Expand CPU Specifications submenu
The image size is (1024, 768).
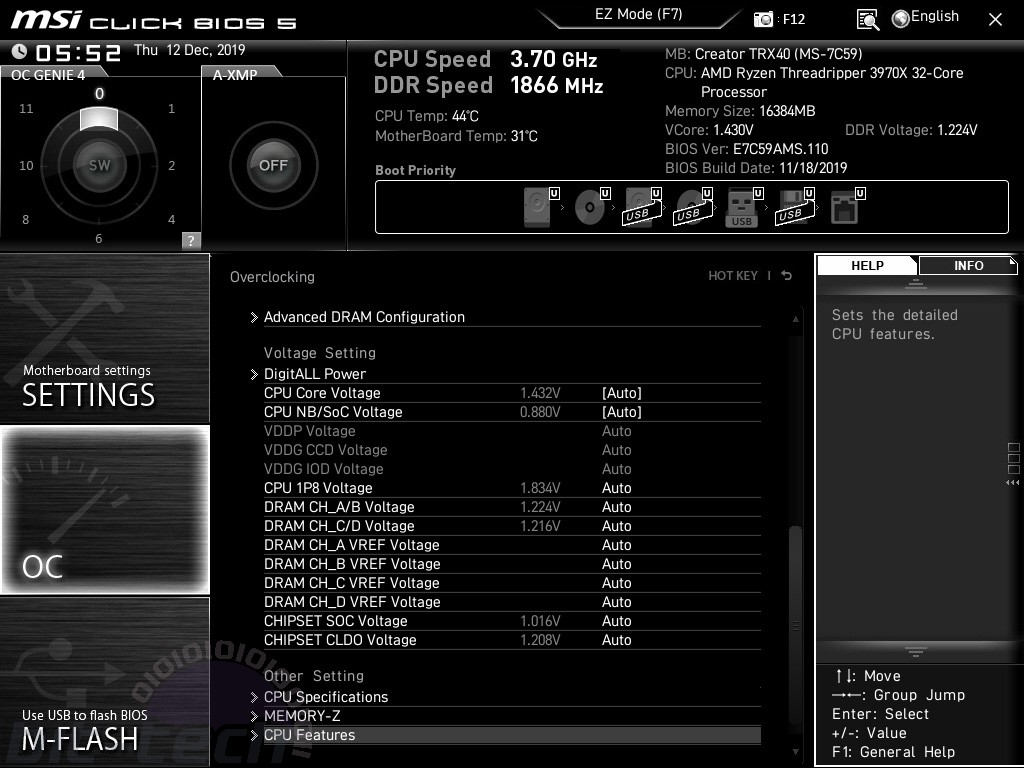pos(505,697)
